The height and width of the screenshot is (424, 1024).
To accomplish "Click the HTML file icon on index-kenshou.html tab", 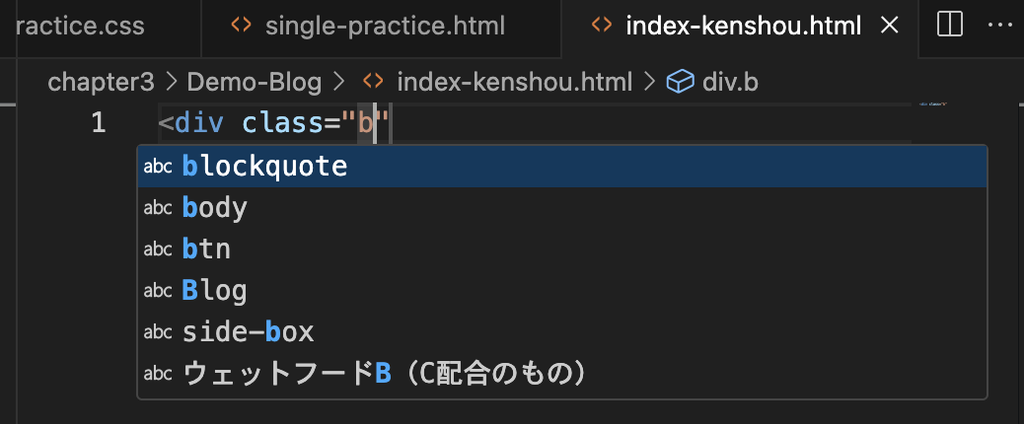I will 601,25.
